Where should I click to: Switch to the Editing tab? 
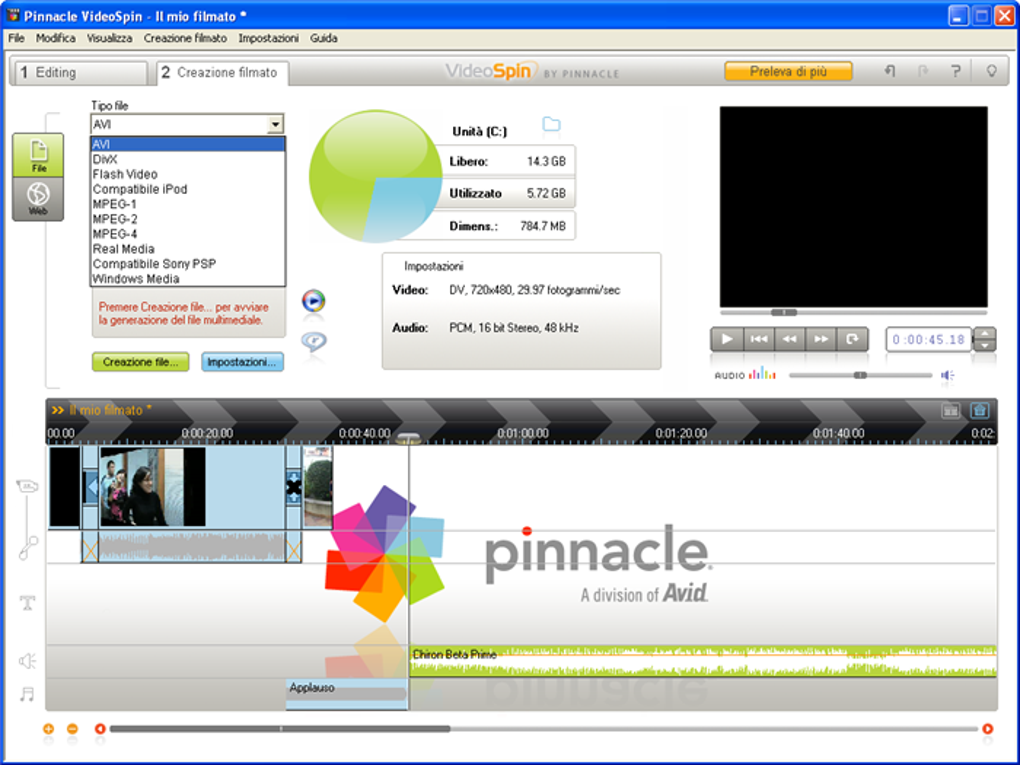coord(79,73)
